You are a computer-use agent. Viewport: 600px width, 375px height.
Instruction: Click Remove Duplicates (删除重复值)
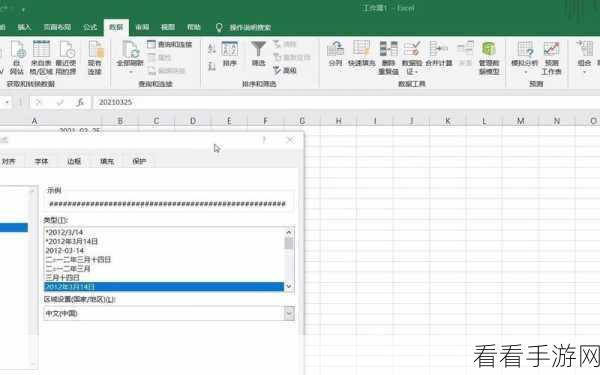[388, 57]
